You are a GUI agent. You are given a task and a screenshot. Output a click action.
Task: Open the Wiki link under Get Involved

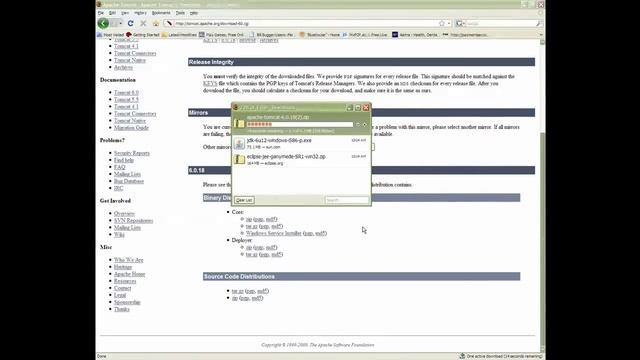pyautogui.click(x=119, y=235)
